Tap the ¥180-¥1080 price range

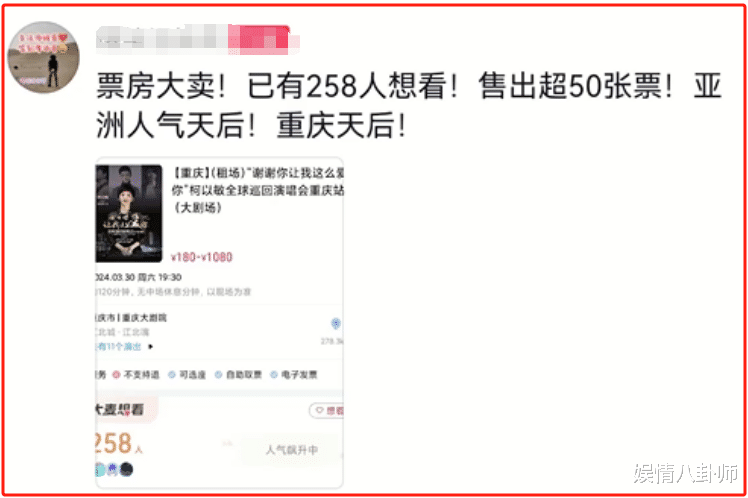[202, 257]
